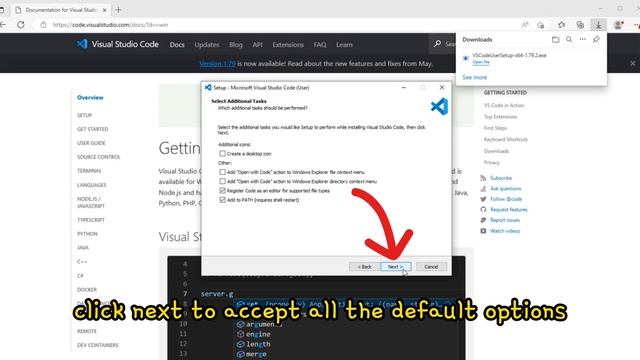The image size is (640, 360).
Task: Click the browser profile avatar icon
Action: click(618, 25)
